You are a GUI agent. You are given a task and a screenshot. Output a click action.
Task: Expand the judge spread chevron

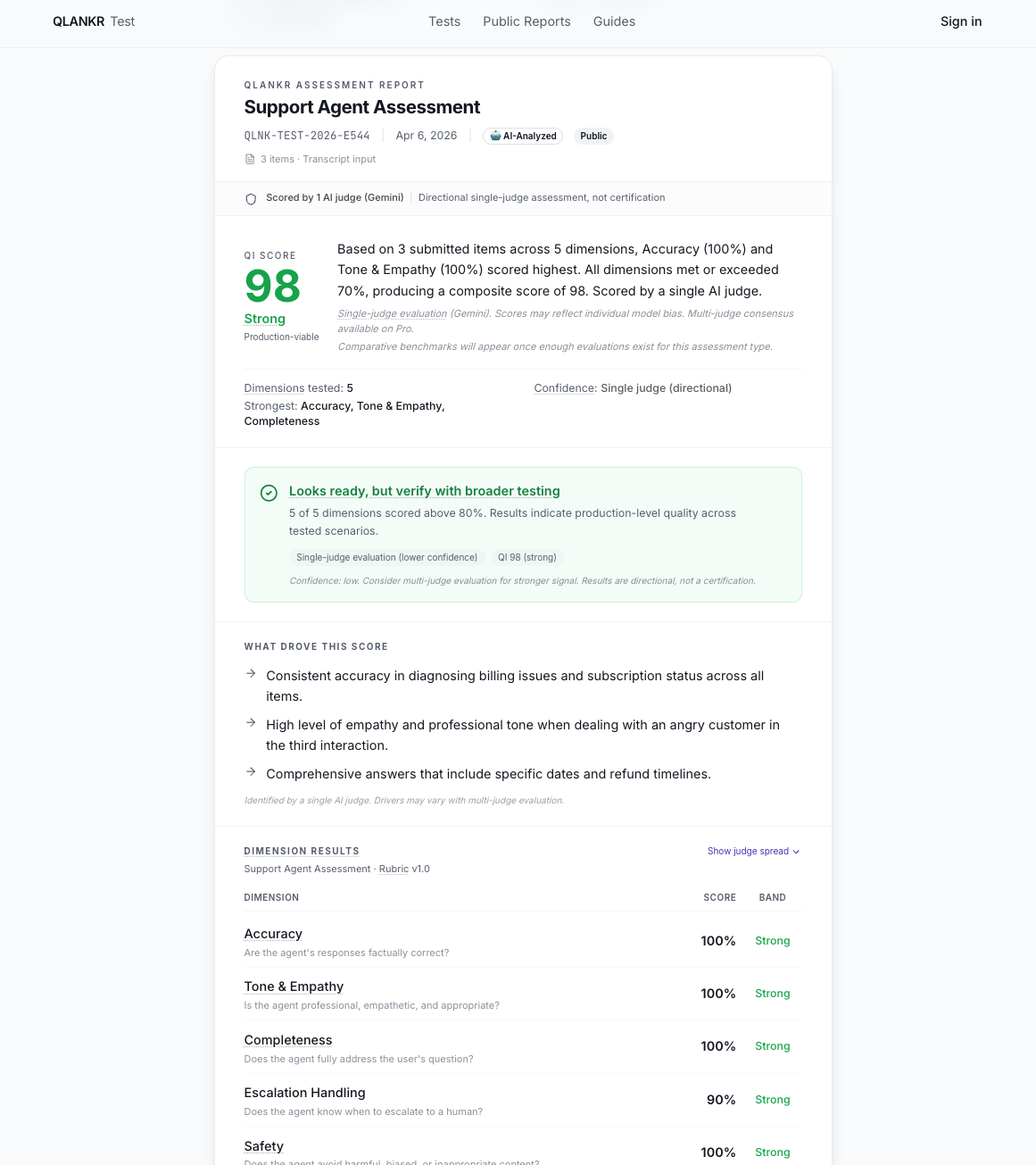coord(796,852)
